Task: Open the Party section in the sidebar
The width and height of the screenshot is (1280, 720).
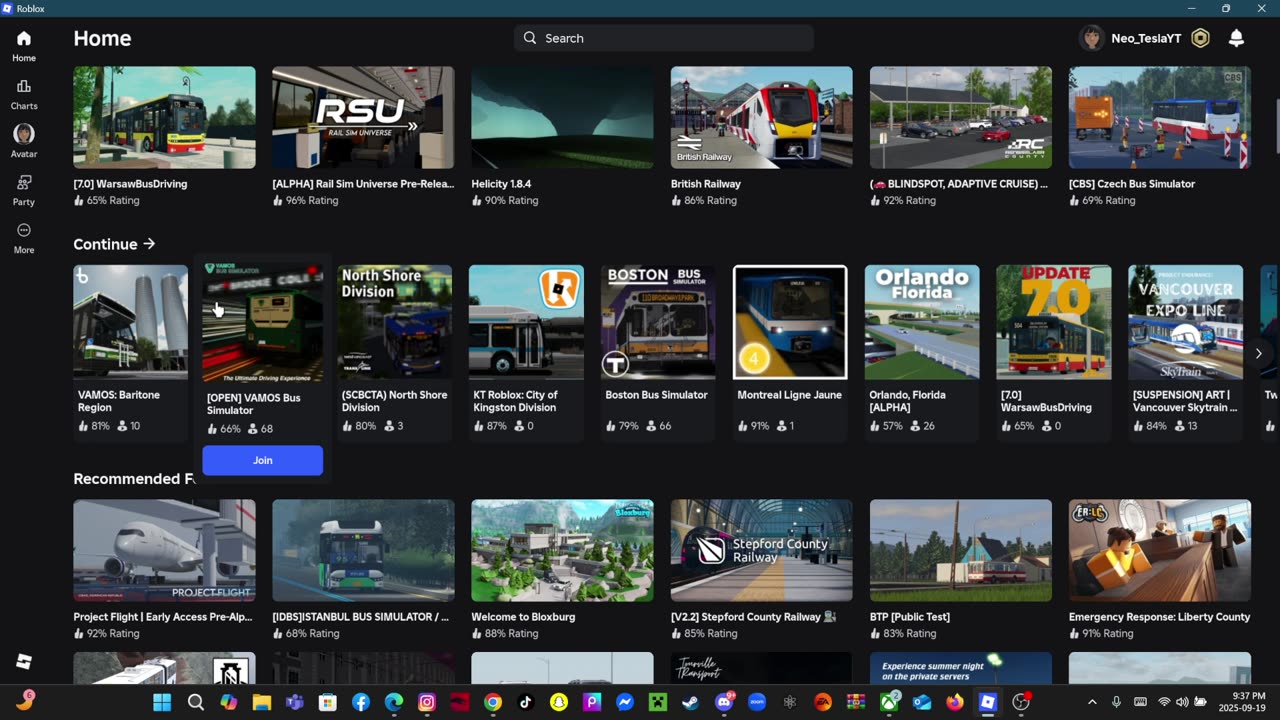Action: 24,190
